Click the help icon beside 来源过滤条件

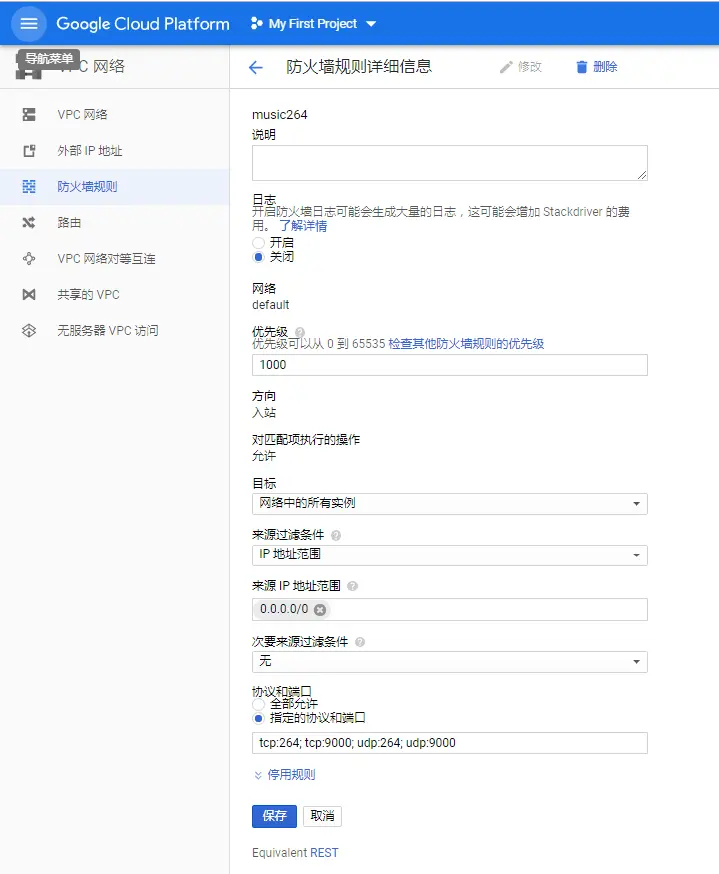(x=336, y=536)
